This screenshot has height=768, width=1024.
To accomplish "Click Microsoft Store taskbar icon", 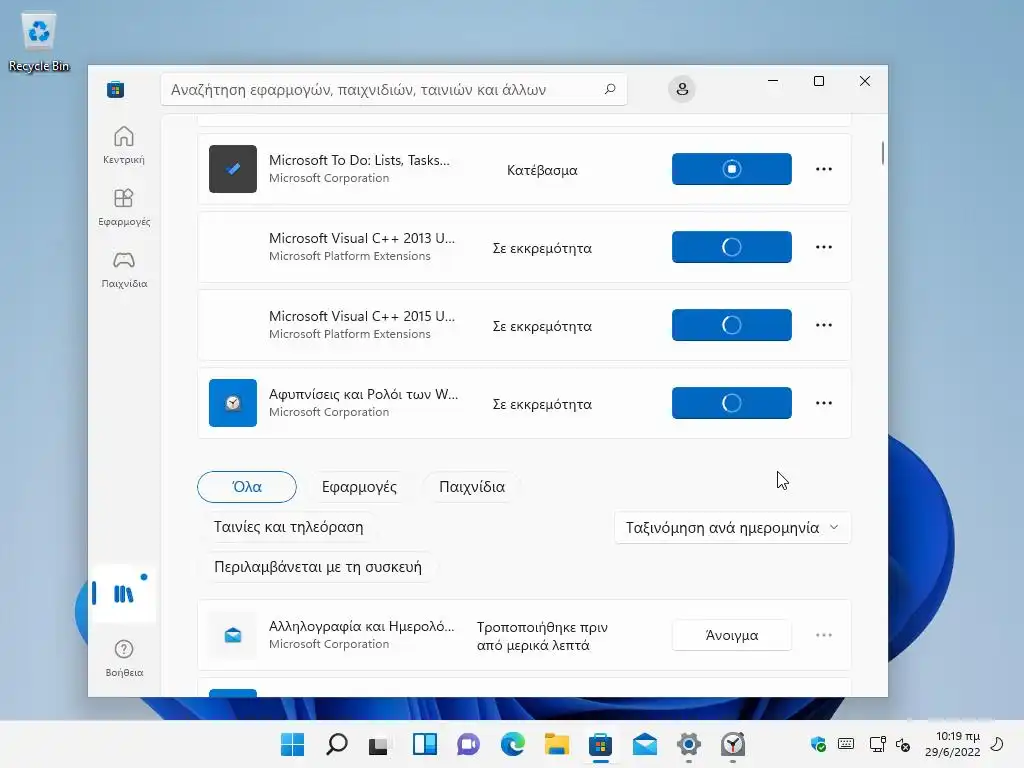I will coord(600,744).
